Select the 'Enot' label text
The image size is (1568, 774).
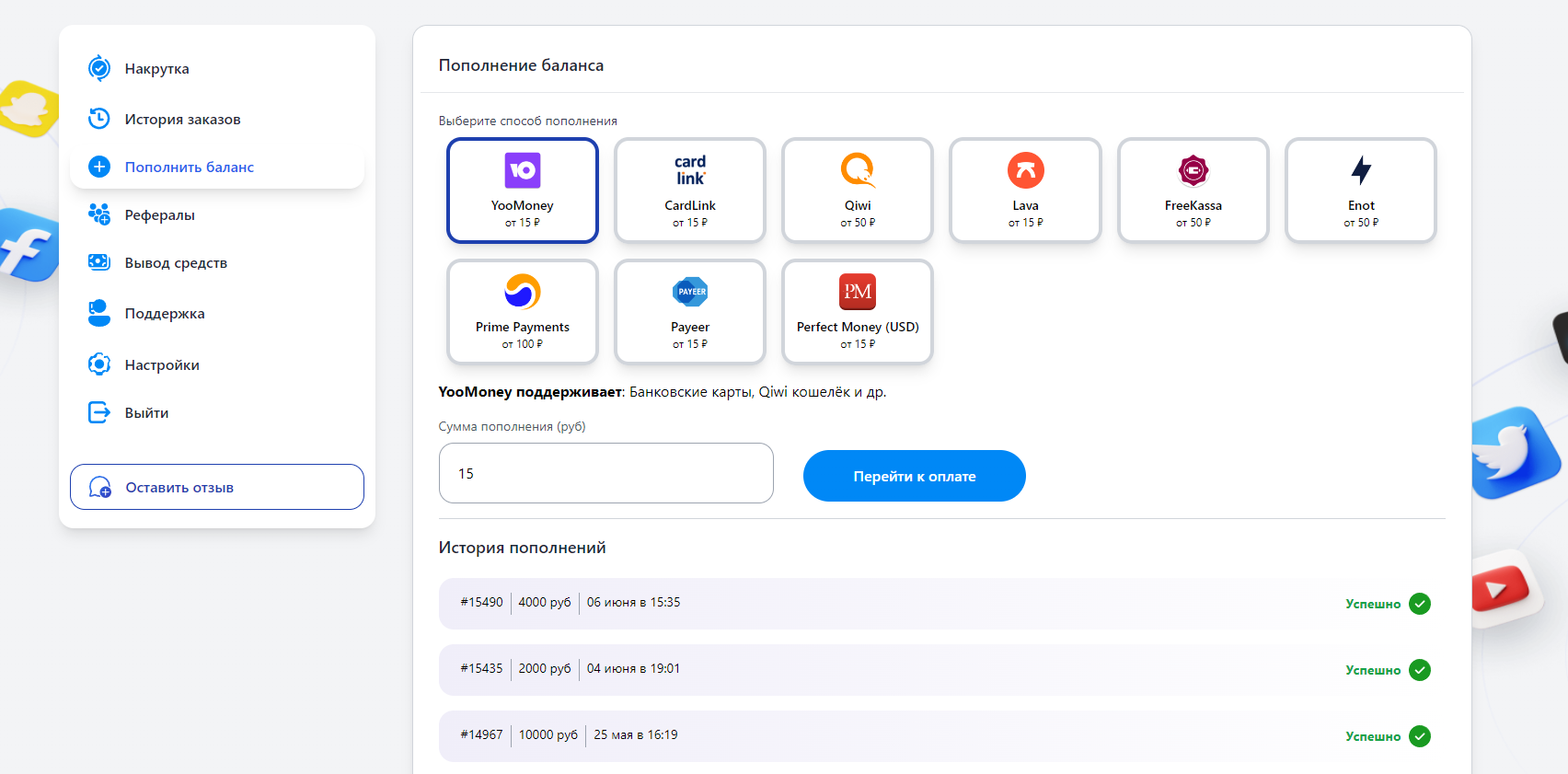pyautogui.click(x=1361, y=205)
